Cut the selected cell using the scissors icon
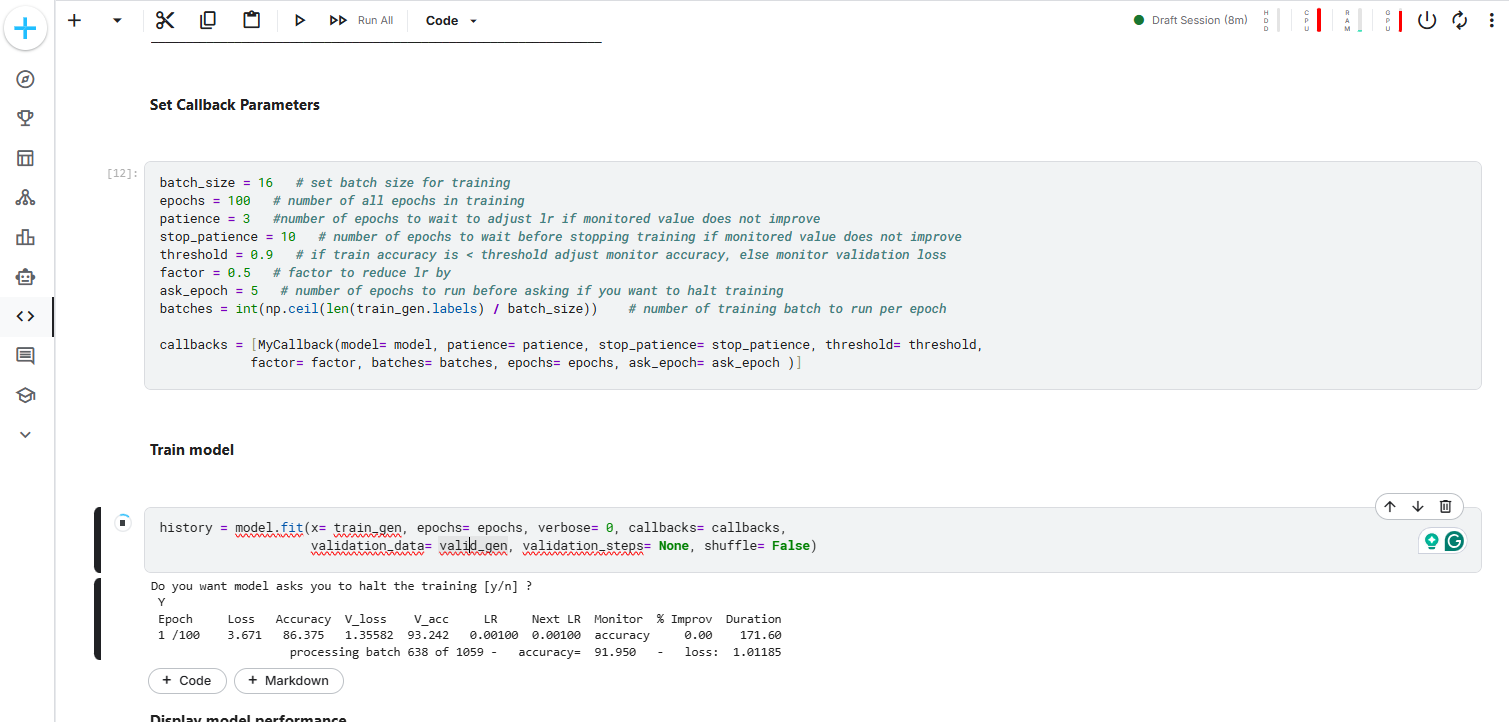Image resolution: width=1509 pixels, height=722 pixels. (x=164, y=19)
